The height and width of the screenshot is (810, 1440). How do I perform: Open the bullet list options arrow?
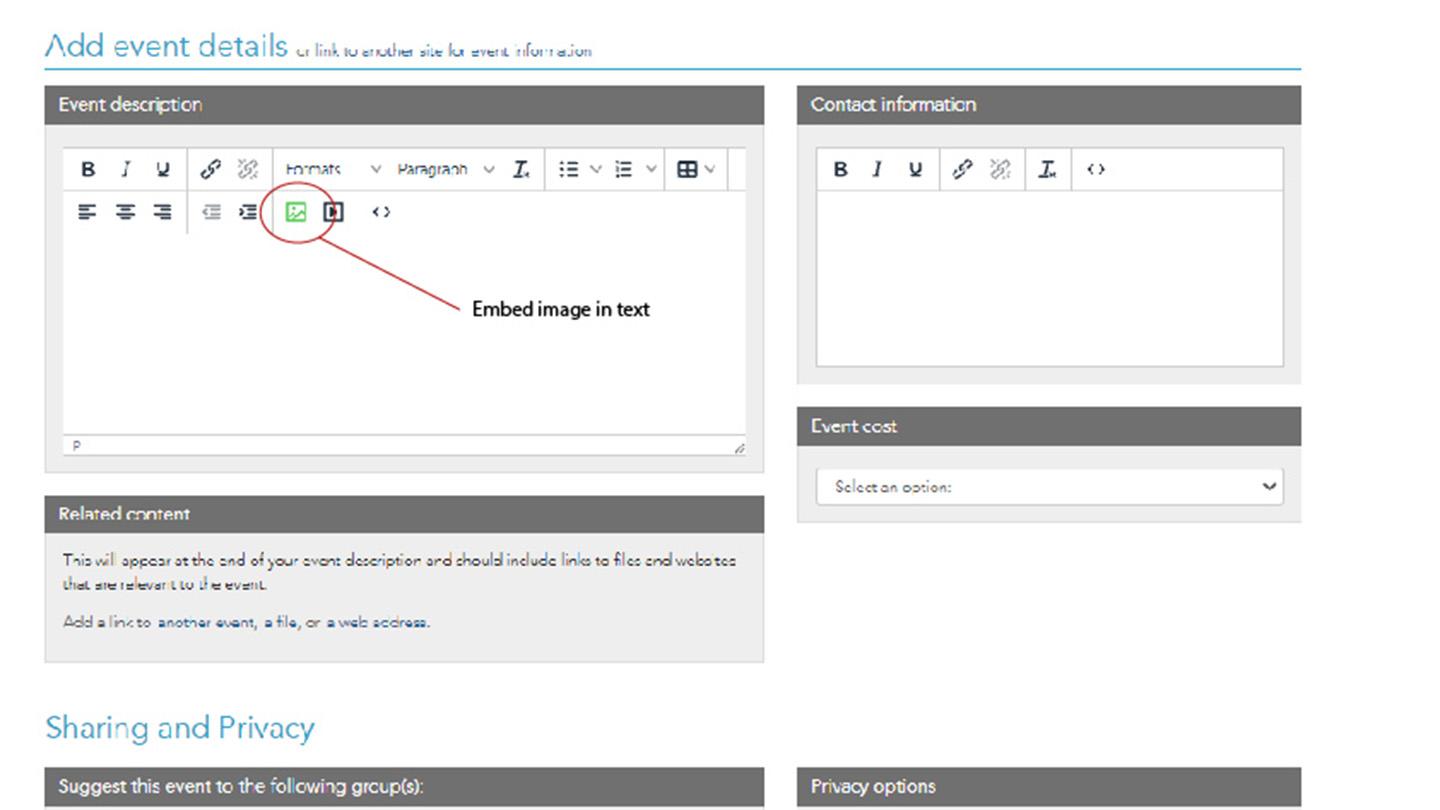point(595,169)
